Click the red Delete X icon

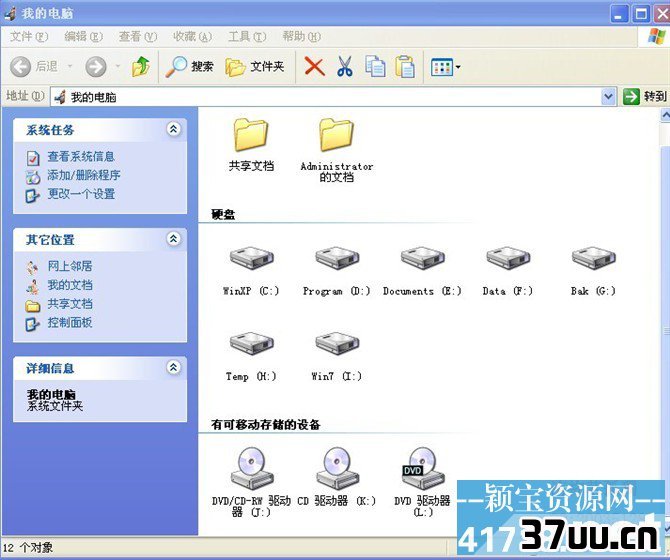click(x=314, y=67)
